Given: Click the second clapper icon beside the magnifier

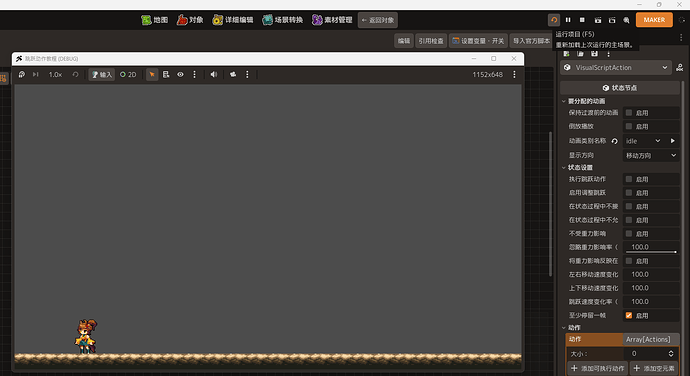Looking at the screenshot, I should click(612, 20).
